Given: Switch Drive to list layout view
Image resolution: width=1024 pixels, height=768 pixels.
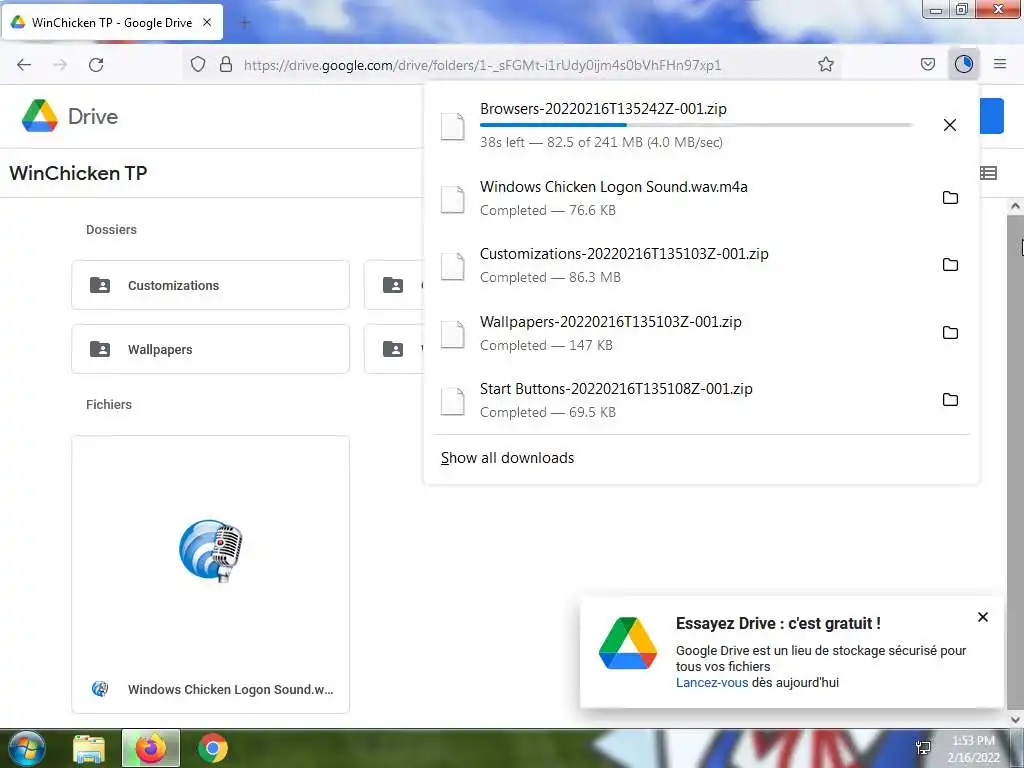Looking at the screenshot, I should pos(989,172).
